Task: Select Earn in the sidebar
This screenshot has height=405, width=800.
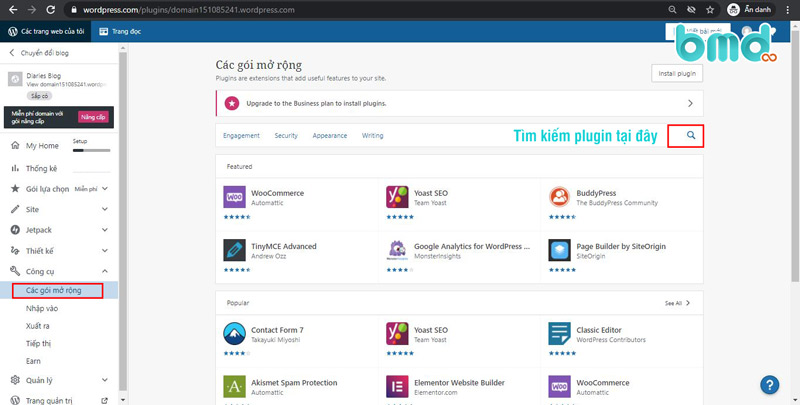Action: (x=33, y=361)
